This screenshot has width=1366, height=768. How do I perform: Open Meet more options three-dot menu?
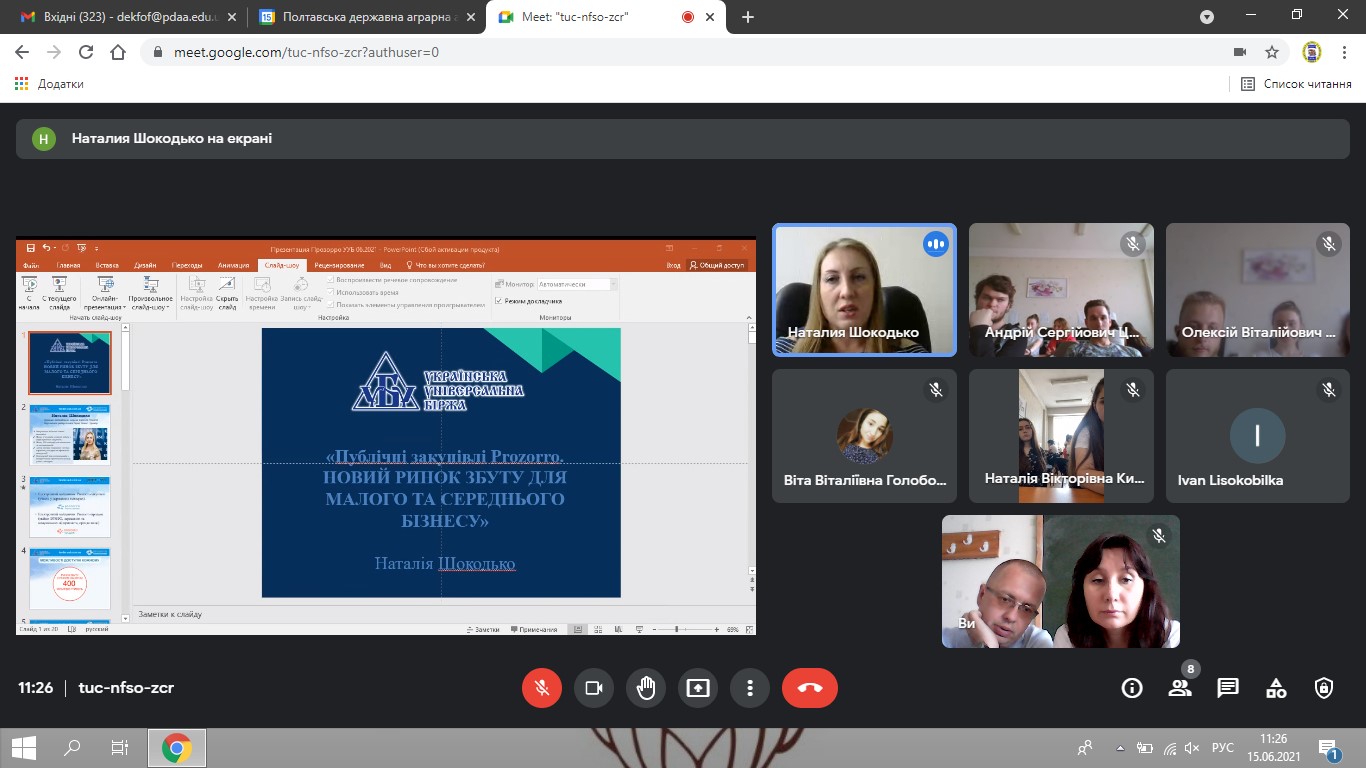750,688
